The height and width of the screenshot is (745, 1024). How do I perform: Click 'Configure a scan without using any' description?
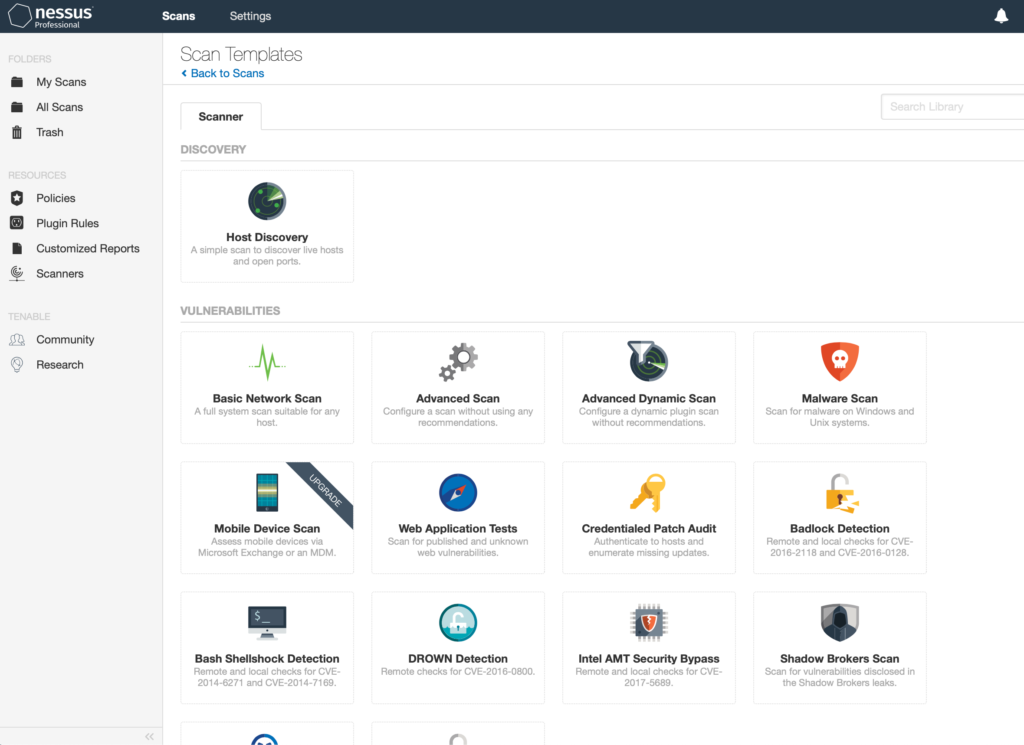click(x=458, y=417)
